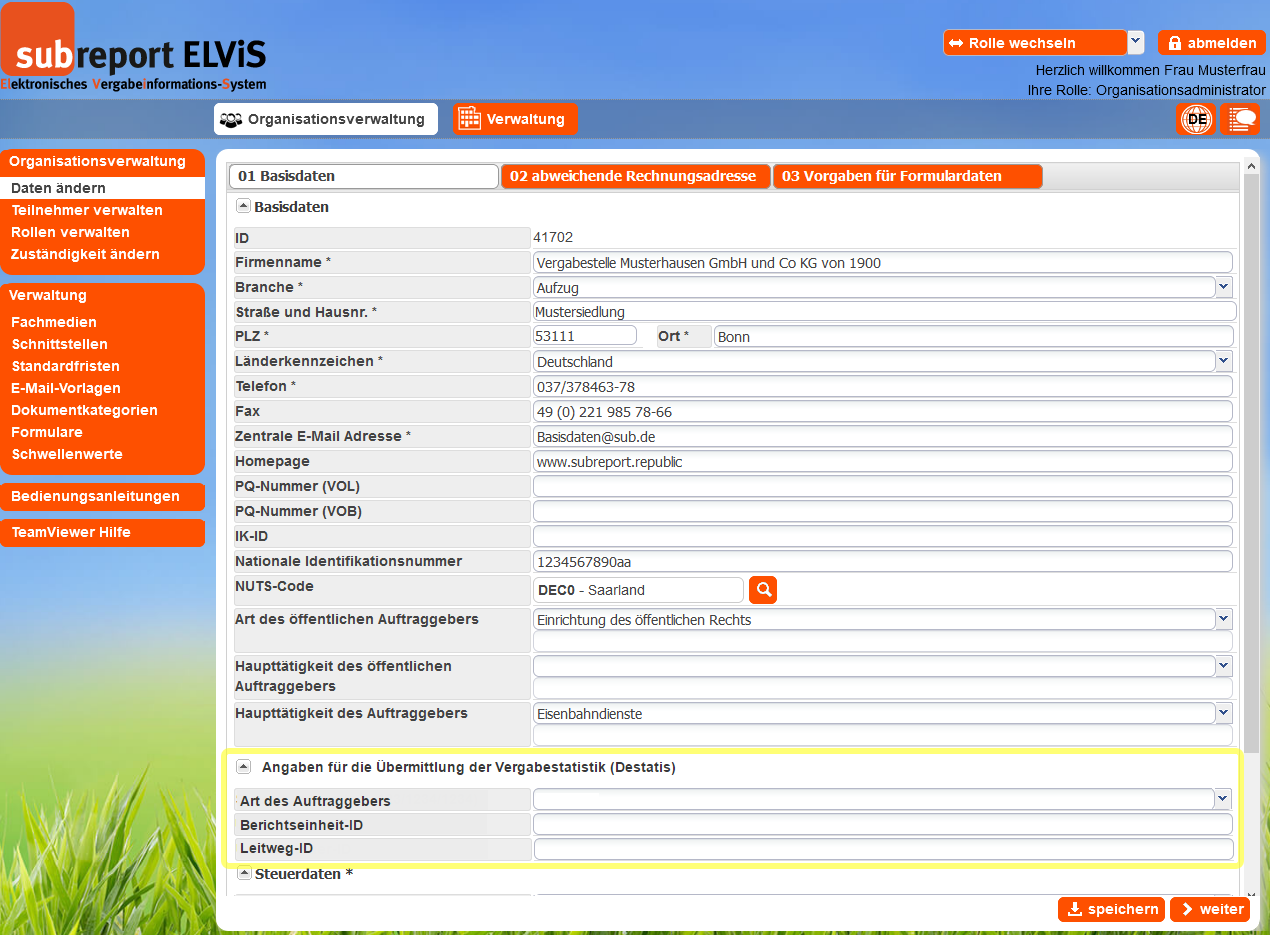Image resolution: width=1272 pixels, height=935 pixels.
Task: Click the NUTS-Code search magnifier icon
Action: (764, 590)
